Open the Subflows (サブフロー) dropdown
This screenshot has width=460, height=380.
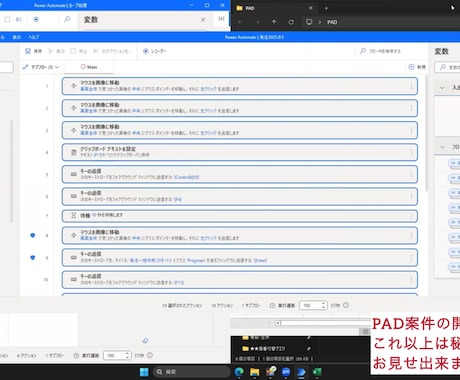coord(41,67)
